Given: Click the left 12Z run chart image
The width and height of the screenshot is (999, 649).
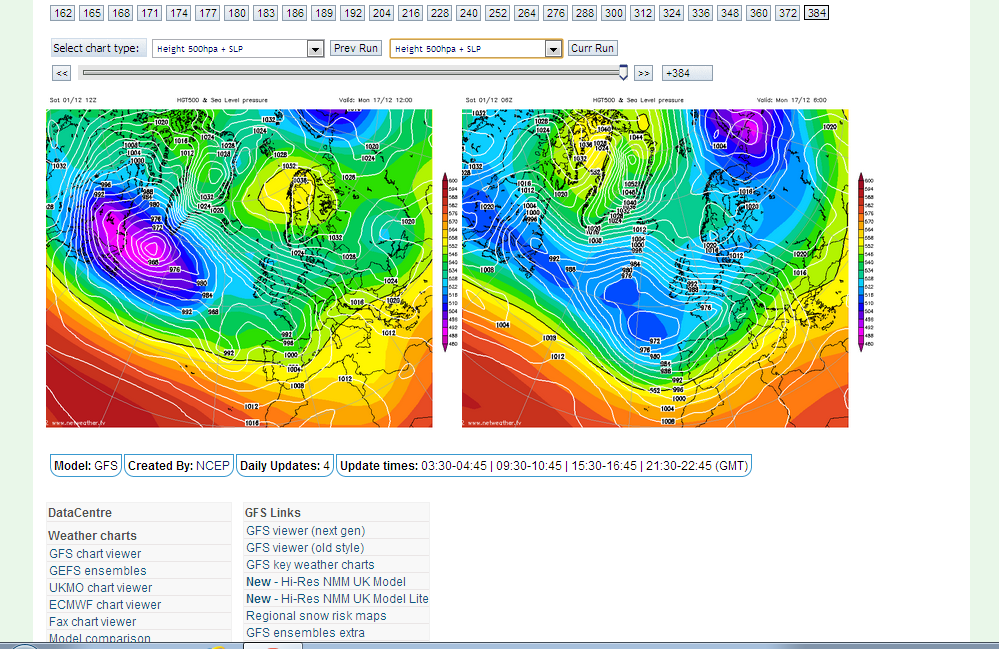Looking at the screenshot, I should pos(239,268).
